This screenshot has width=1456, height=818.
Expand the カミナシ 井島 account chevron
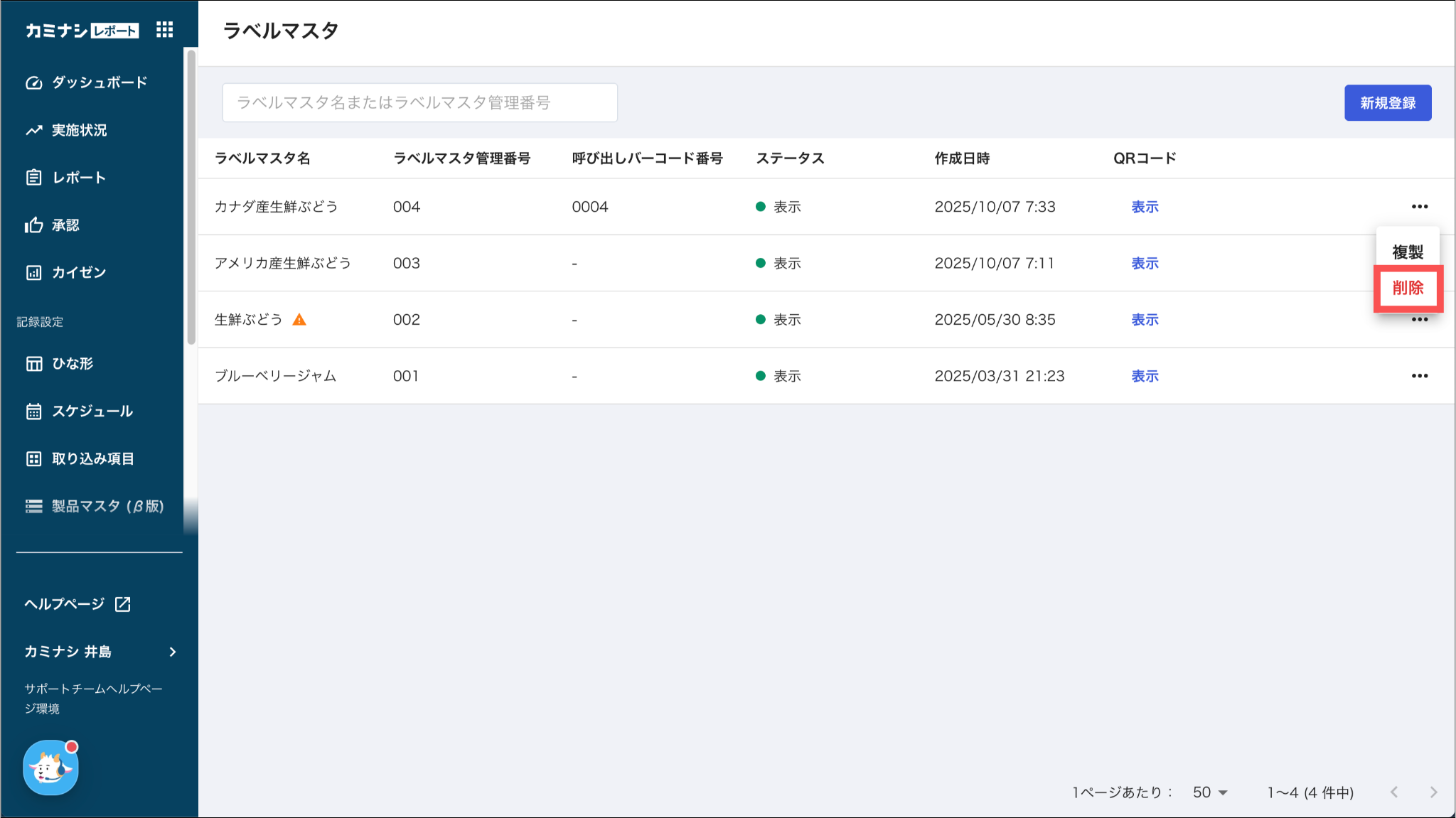pyautogui.click(x=173, y=652)
